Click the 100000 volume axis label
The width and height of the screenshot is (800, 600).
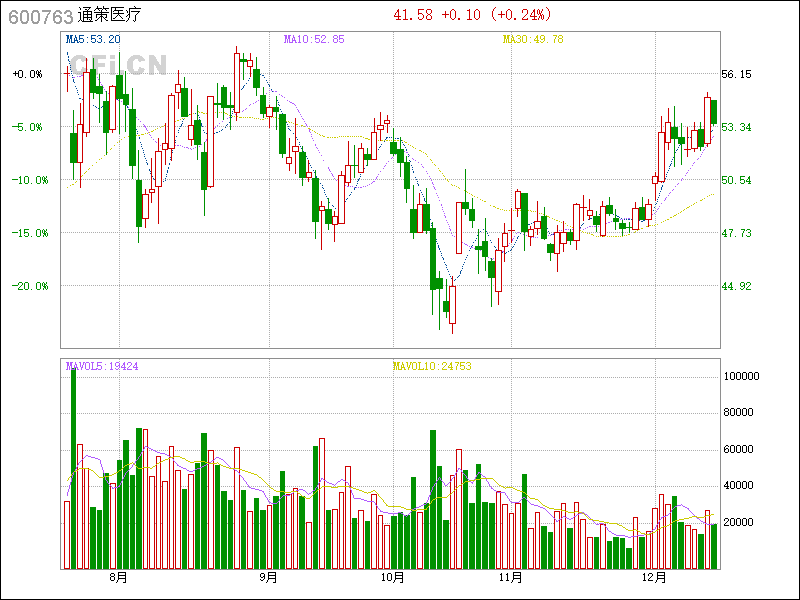(744, 376)
